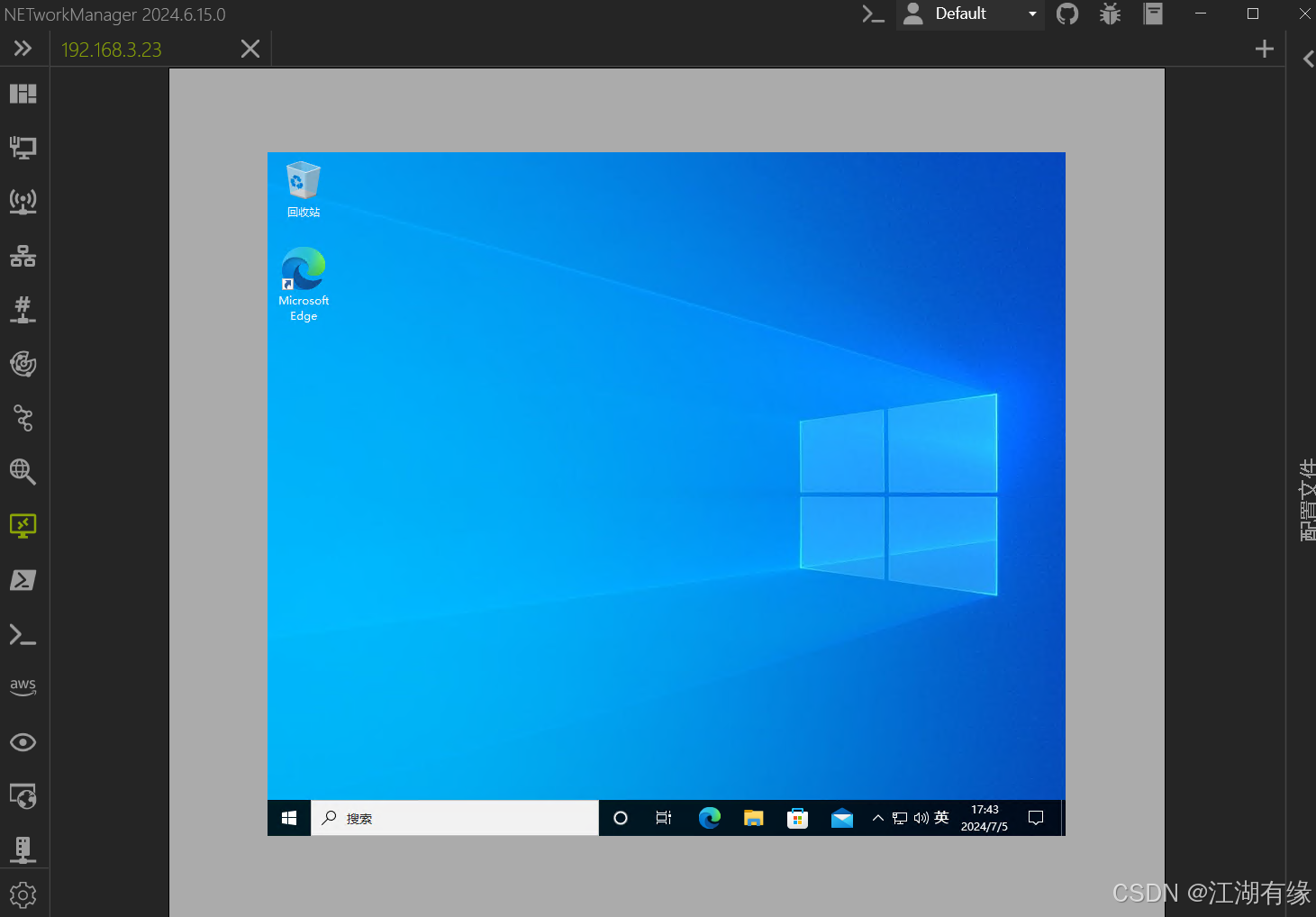Click the remote Windows search box
Screen dimensions: 1316x917
click(x=455, y=818)
